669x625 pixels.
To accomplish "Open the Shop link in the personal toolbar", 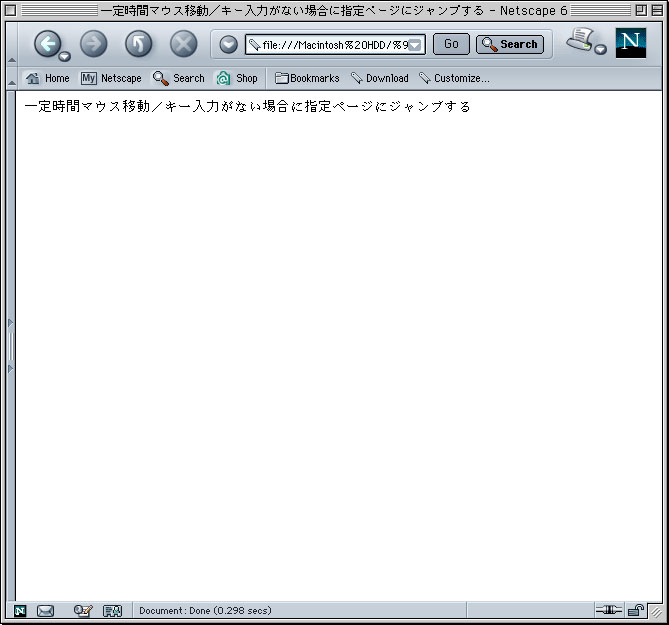I will point(237,78).
